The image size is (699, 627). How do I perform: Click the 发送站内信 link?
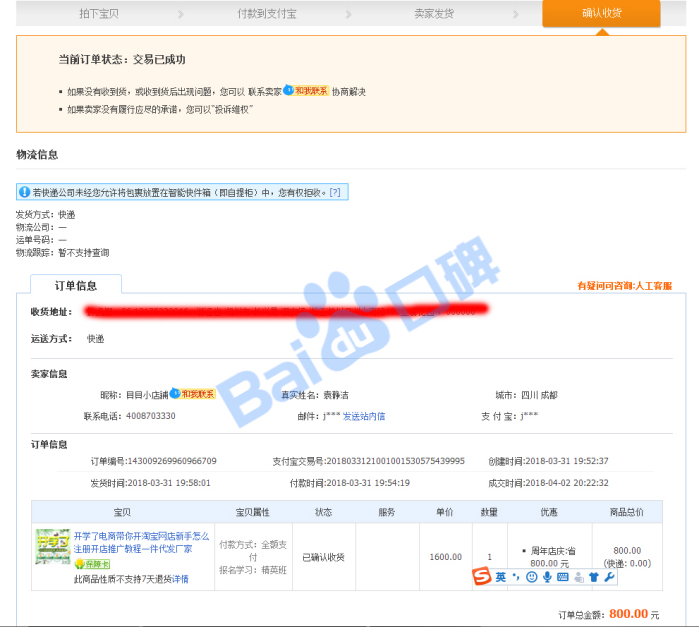tap(364, 416)
